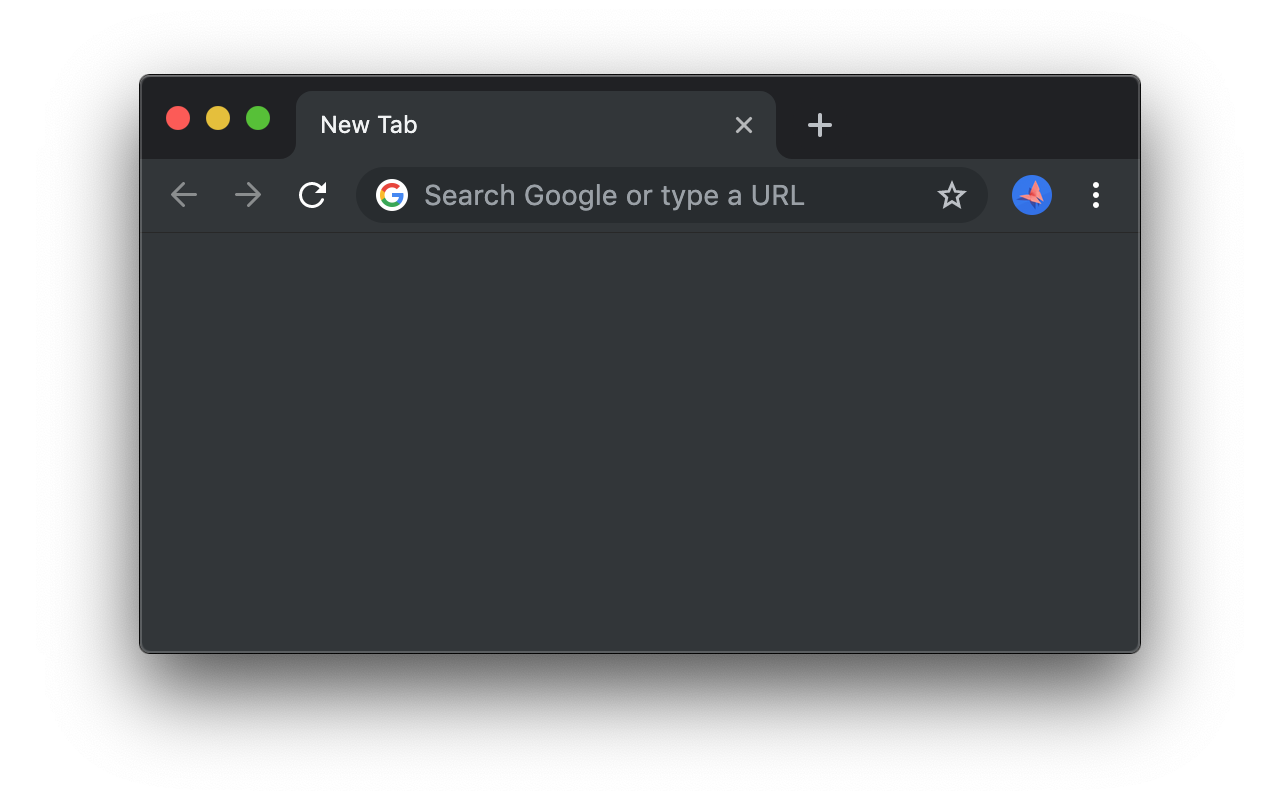This screenshot has height=800, width=1280.
Task: Click the red window close button
Action: click(178, 118)
